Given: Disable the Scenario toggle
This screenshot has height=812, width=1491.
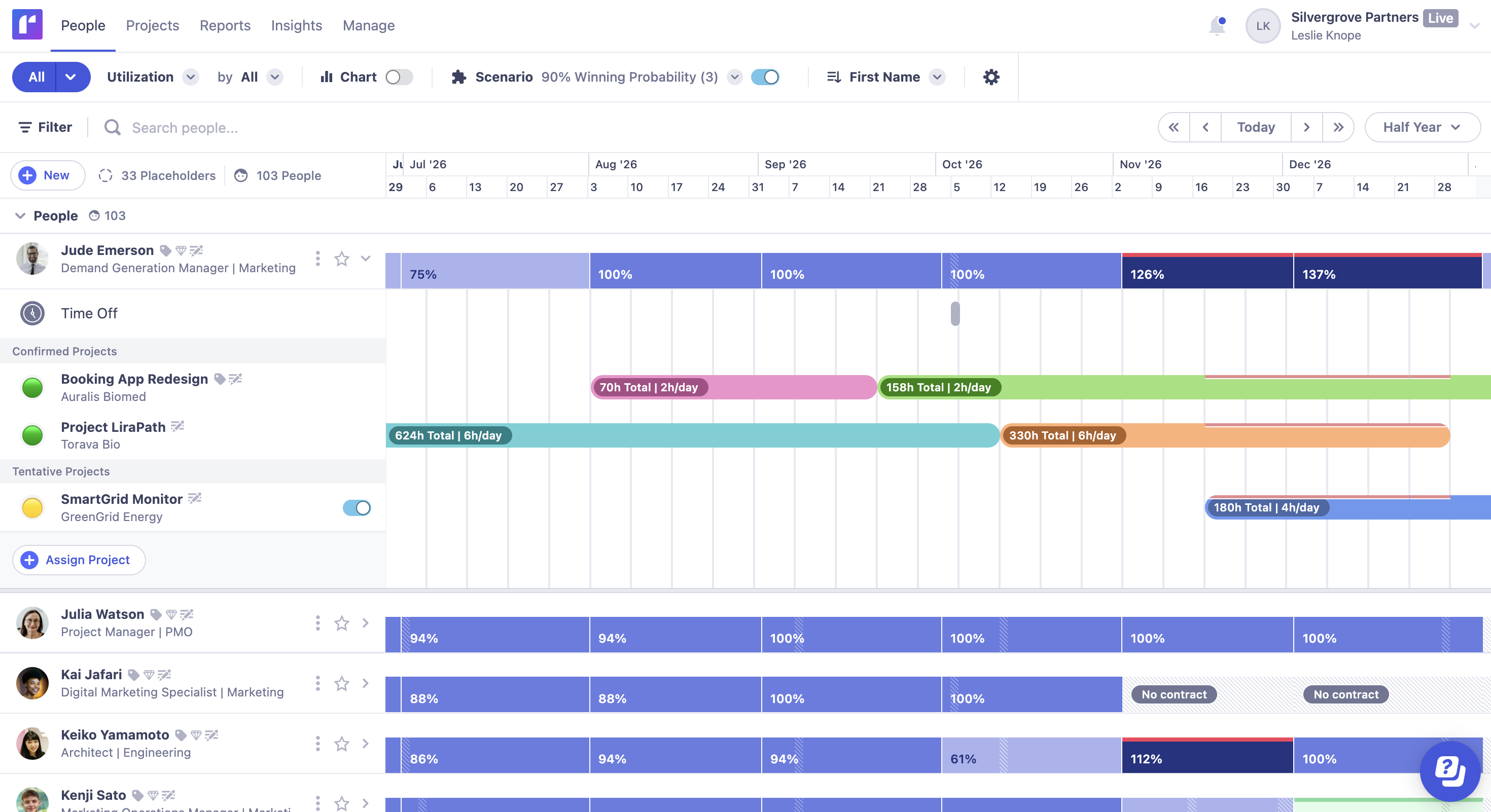Looking at the screenshot, I should (765, 77).
